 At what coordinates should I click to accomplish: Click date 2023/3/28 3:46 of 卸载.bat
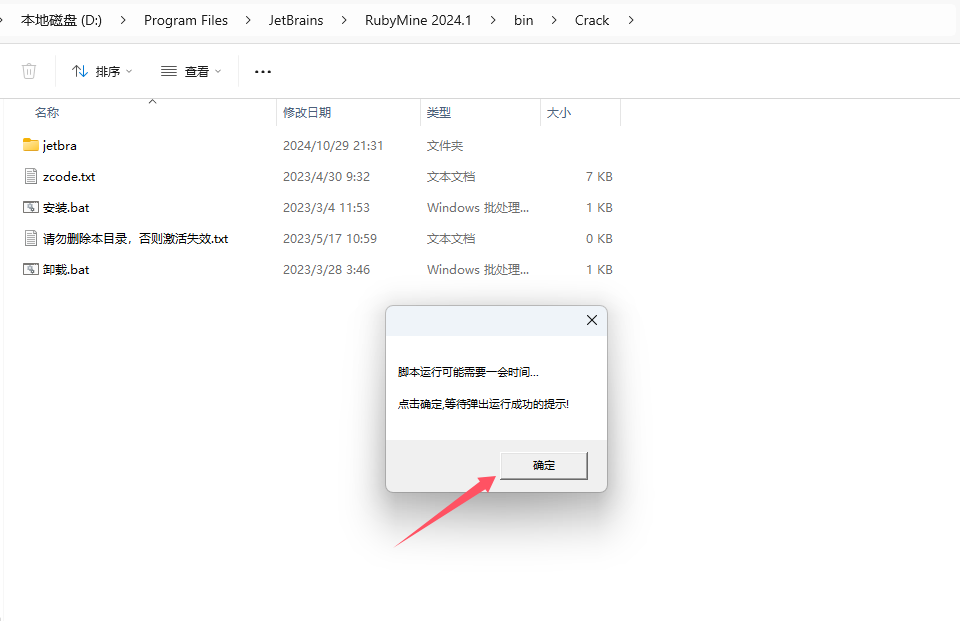326,269
